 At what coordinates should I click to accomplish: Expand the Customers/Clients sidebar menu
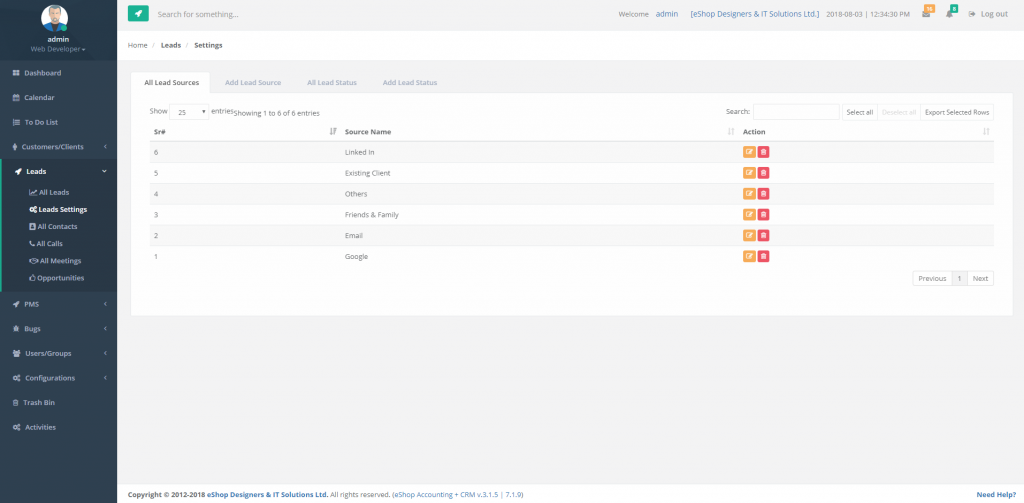point(58,147)
